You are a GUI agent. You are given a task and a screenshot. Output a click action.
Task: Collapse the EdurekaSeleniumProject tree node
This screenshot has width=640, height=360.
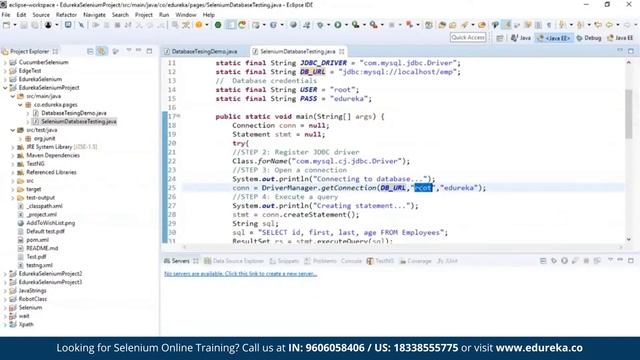(5, 88)
